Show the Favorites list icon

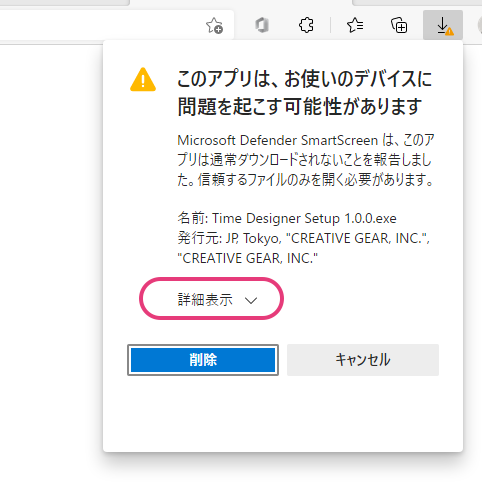pyautogui.click(x=355, y=25)
